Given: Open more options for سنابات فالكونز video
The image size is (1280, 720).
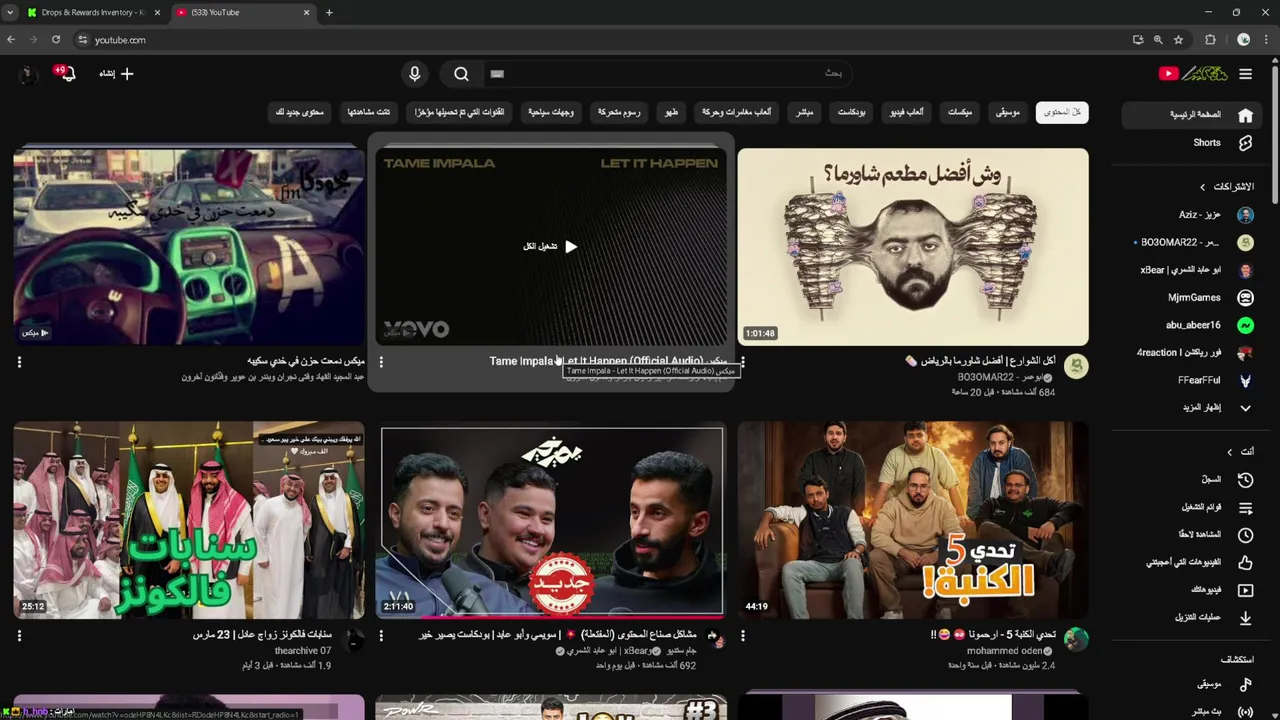Looking at the screenshot, I should 19,635.
